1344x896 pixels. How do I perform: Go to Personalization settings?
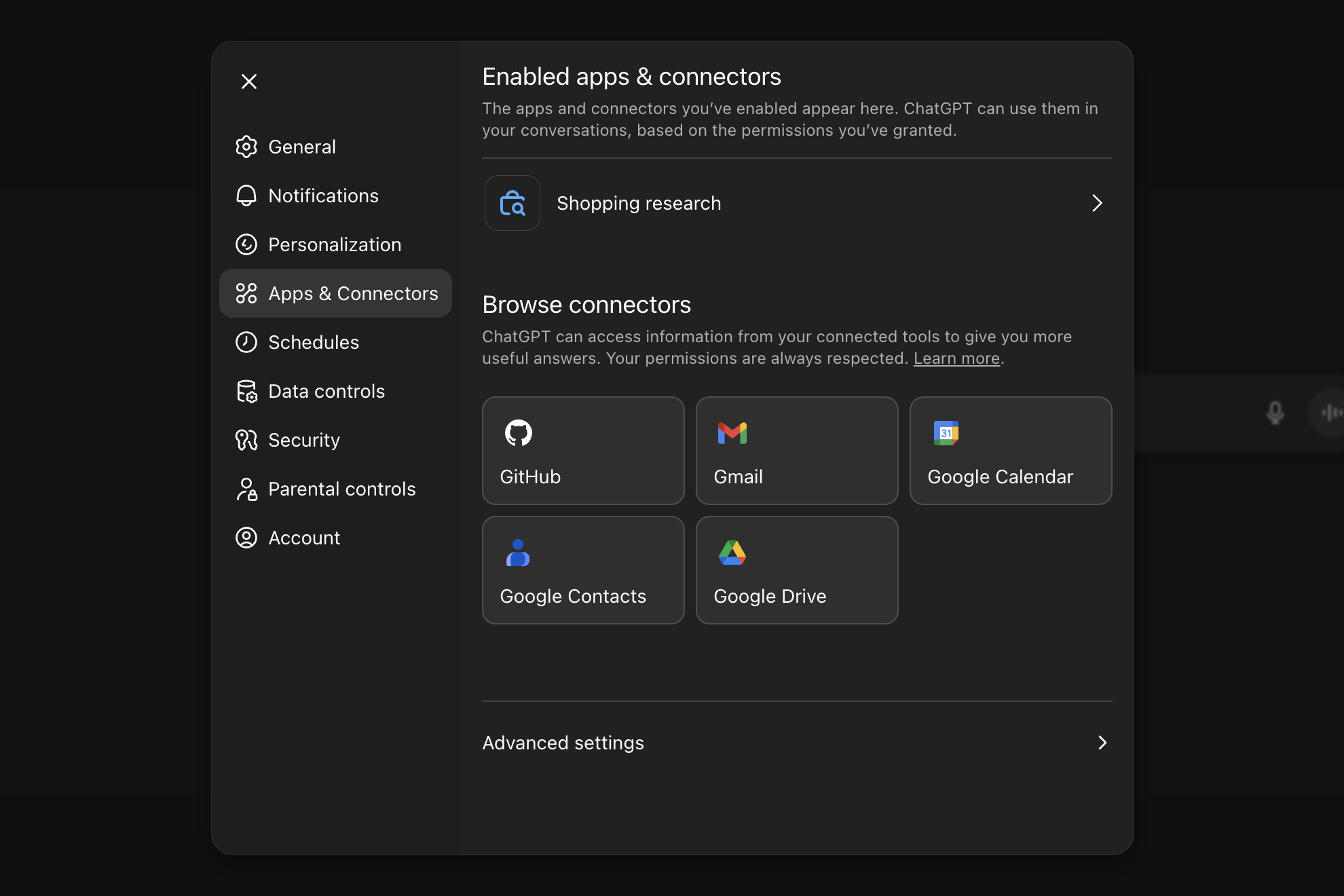(x=335, y=244)
